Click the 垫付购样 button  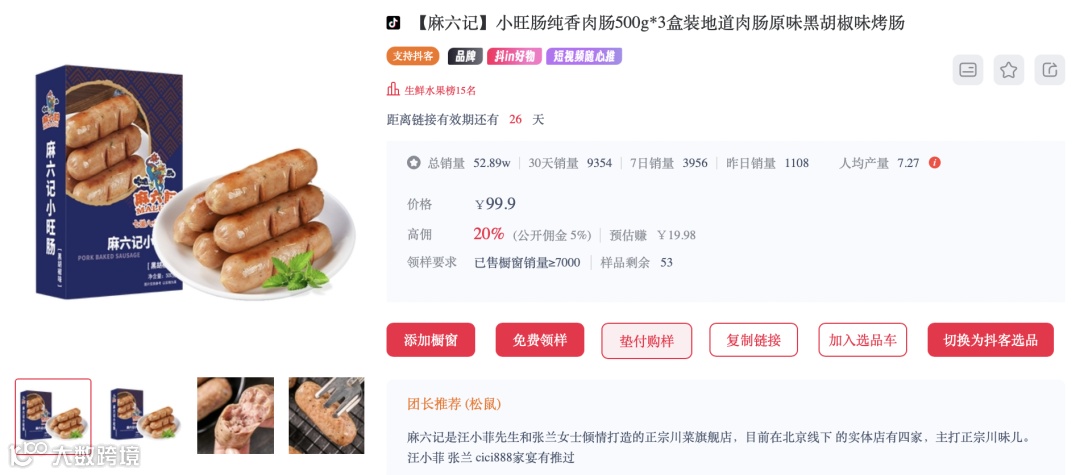point(647,341)
